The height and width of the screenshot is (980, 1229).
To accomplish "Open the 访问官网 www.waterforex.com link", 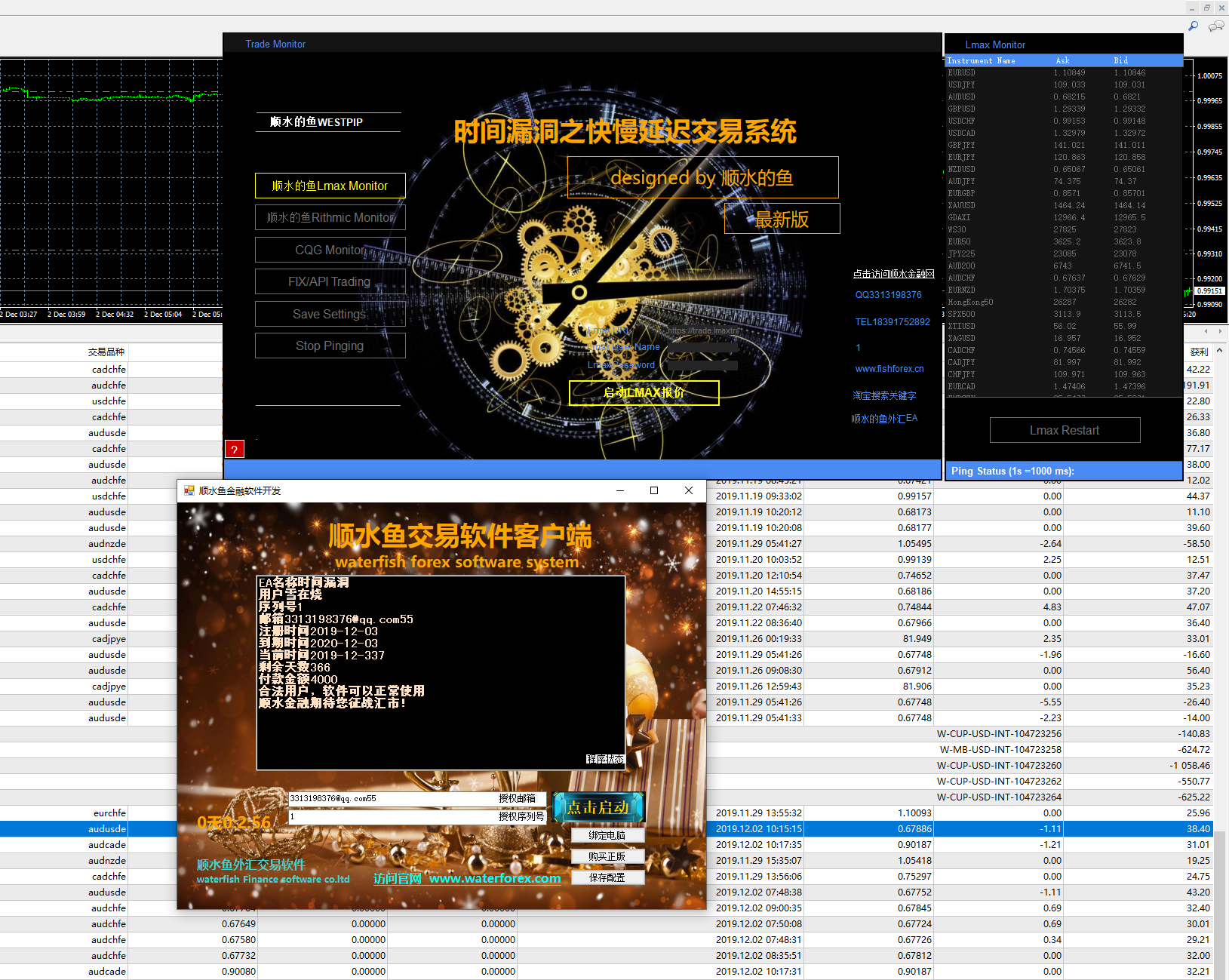I will (x=467, y=878).
